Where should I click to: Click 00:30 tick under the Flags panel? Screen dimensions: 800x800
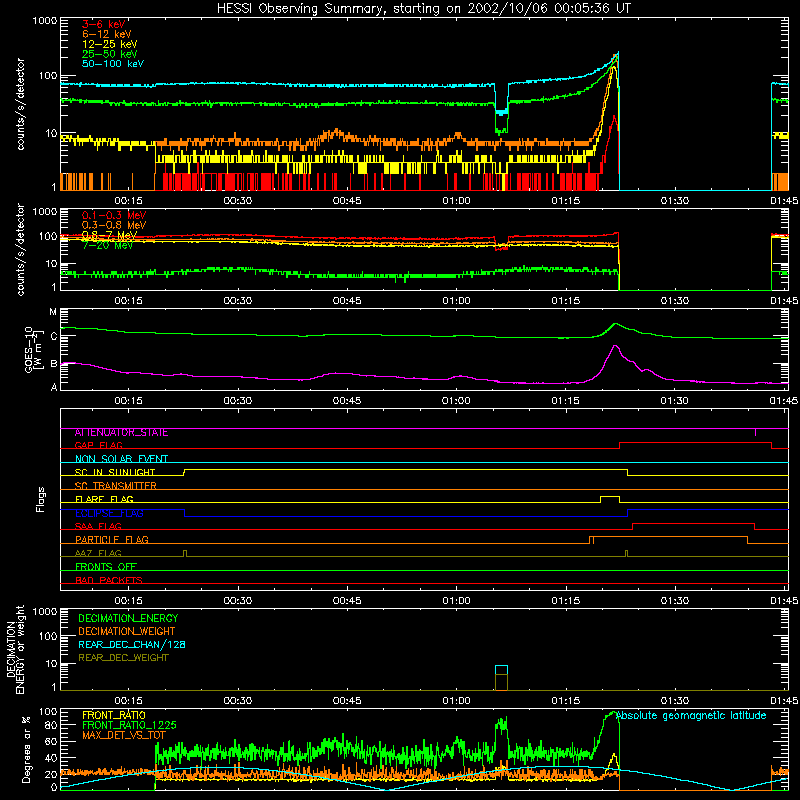(238, 601)
